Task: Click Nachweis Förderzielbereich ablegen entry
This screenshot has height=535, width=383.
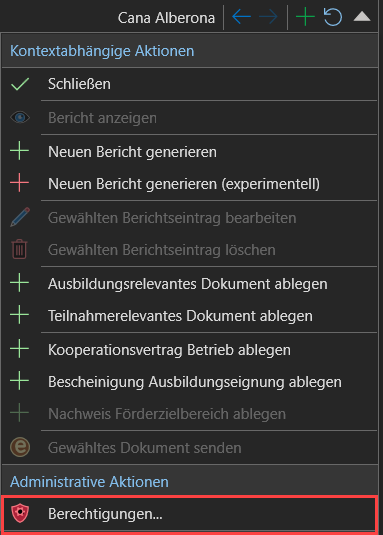Action: (190, 414)
